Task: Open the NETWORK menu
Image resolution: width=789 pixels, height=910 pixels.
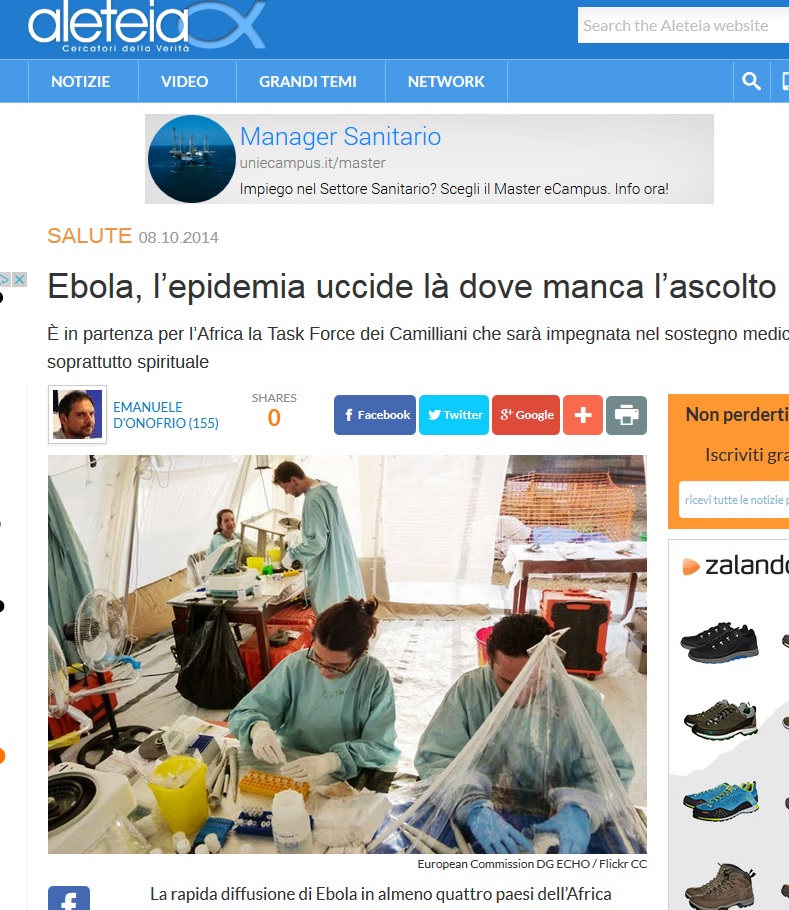Action: tap(446, 81)
